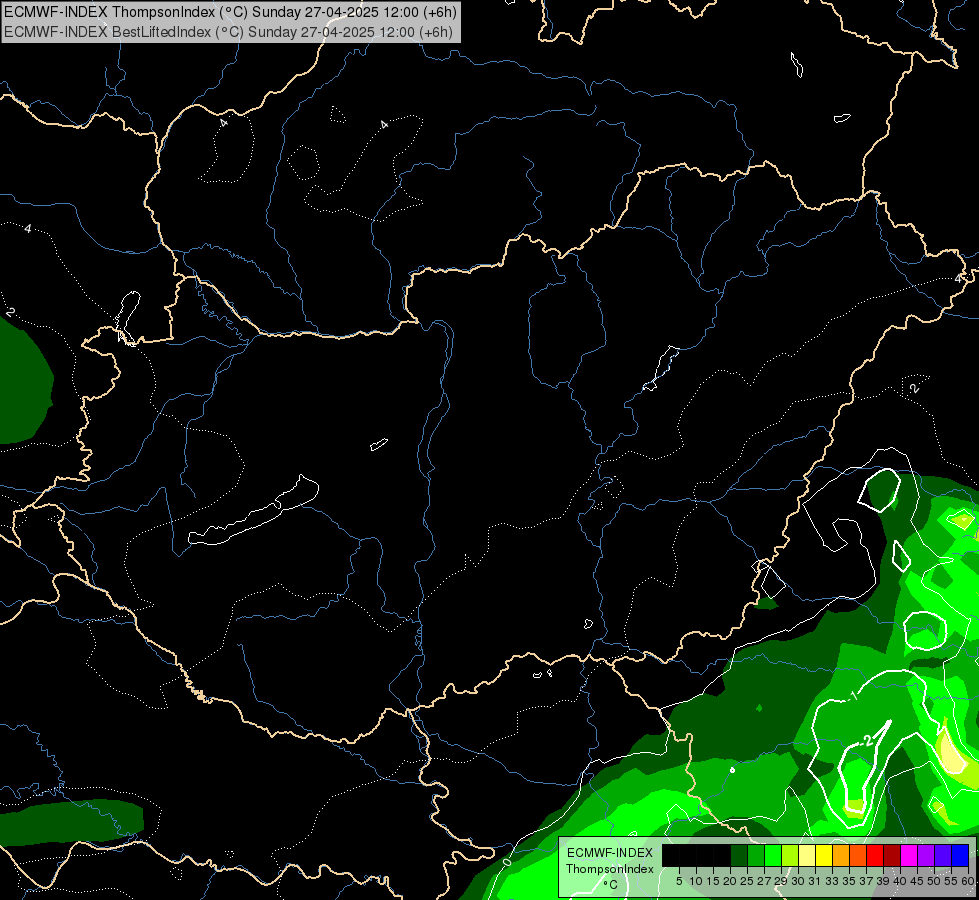The image size is (979, 900).
Task: Click the legend label 'ThompsonIndex'
Action: coord(610,869)
